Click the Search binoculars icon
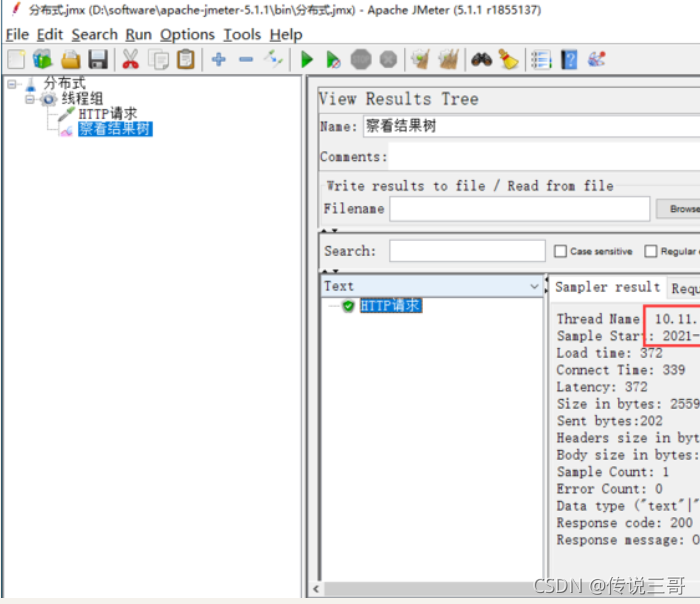 [481, 59]
